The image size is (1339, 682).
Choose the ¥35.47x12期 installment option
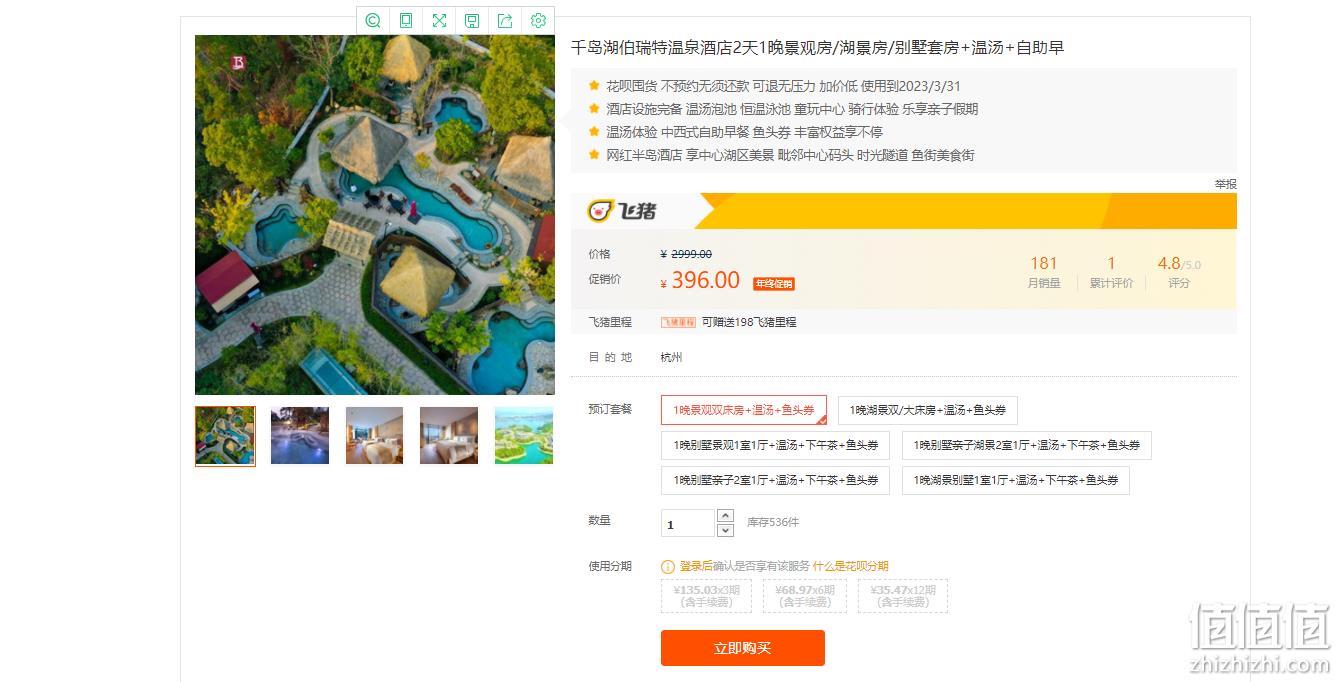click(903, 596)
